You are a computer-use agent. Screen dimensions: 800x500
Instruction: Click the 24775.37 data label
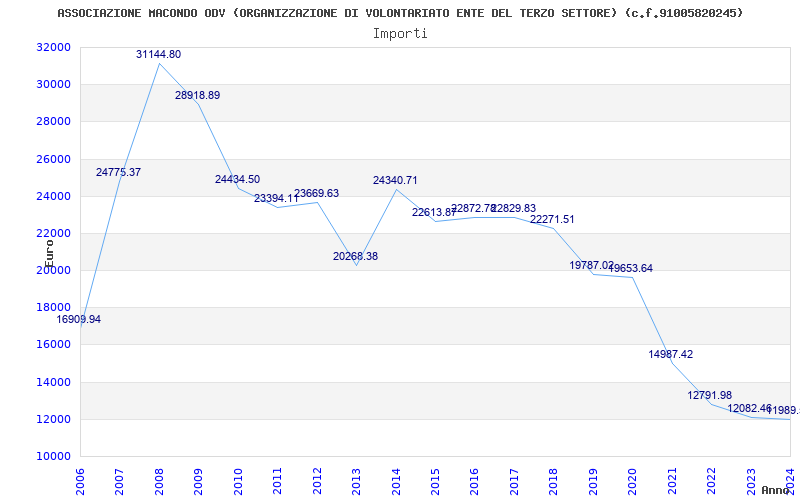(118, 172)
